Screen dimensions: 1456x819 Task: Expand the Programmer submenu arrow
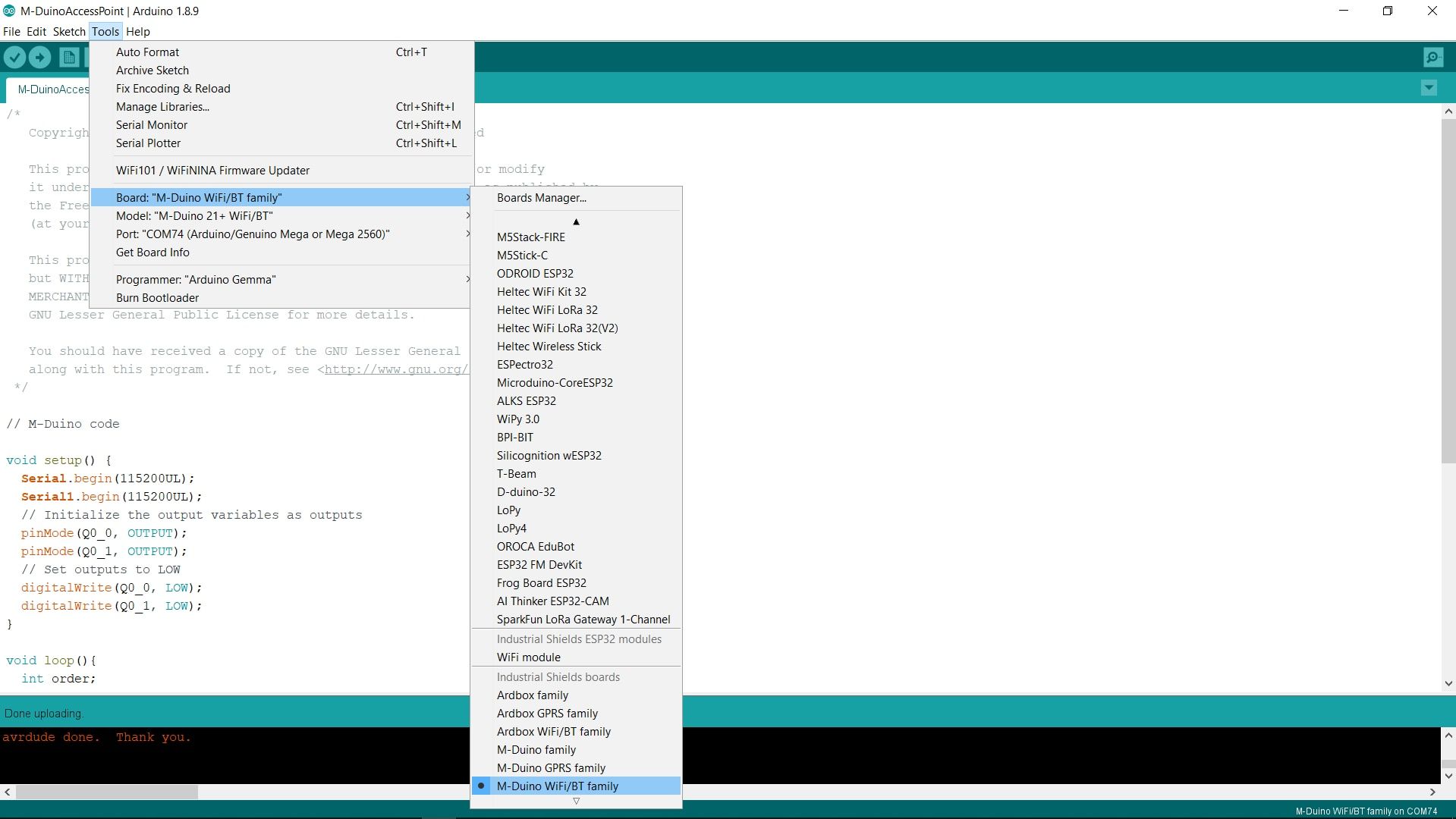(x=467, y=280)
